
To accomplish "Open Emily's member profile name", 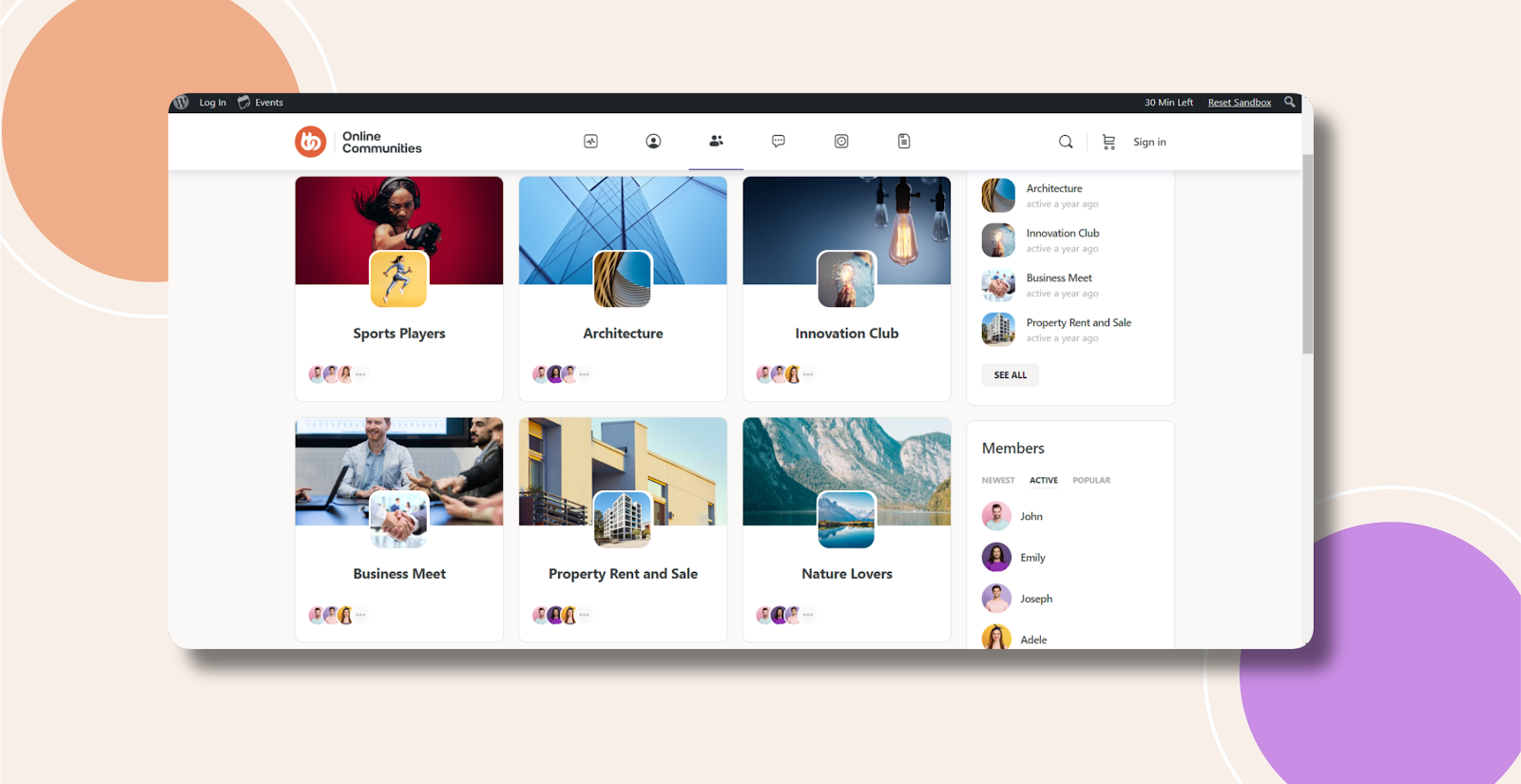I will click(x=1032, y=558).
